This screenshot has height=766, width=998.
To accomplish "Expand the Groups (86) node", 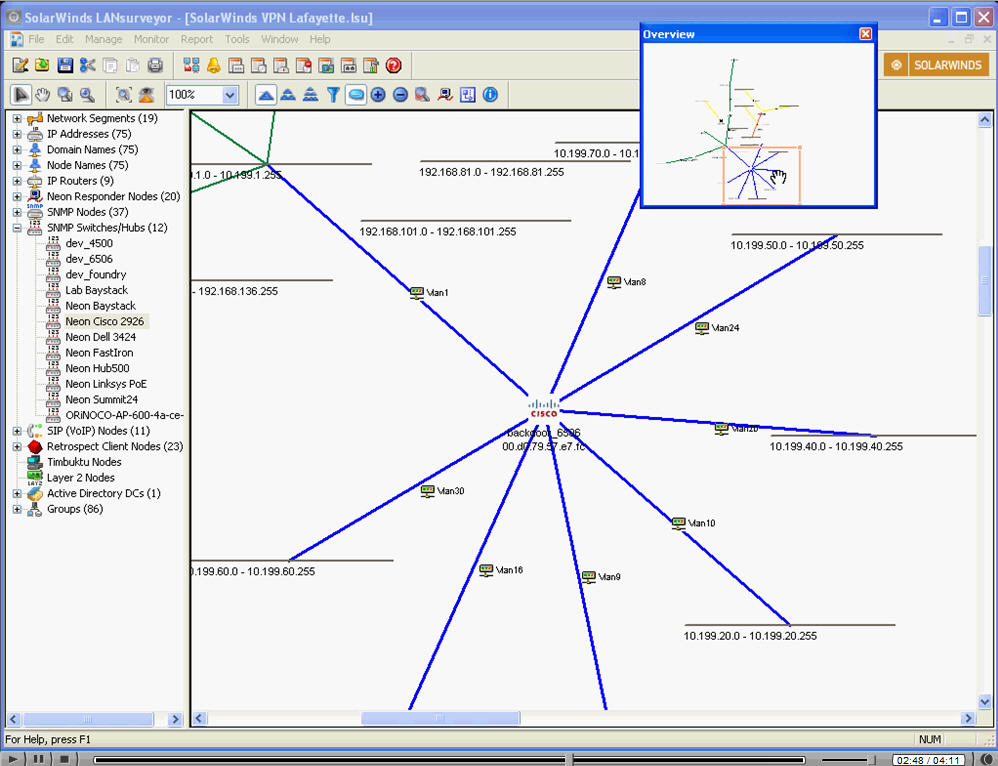I will [17, 509].
